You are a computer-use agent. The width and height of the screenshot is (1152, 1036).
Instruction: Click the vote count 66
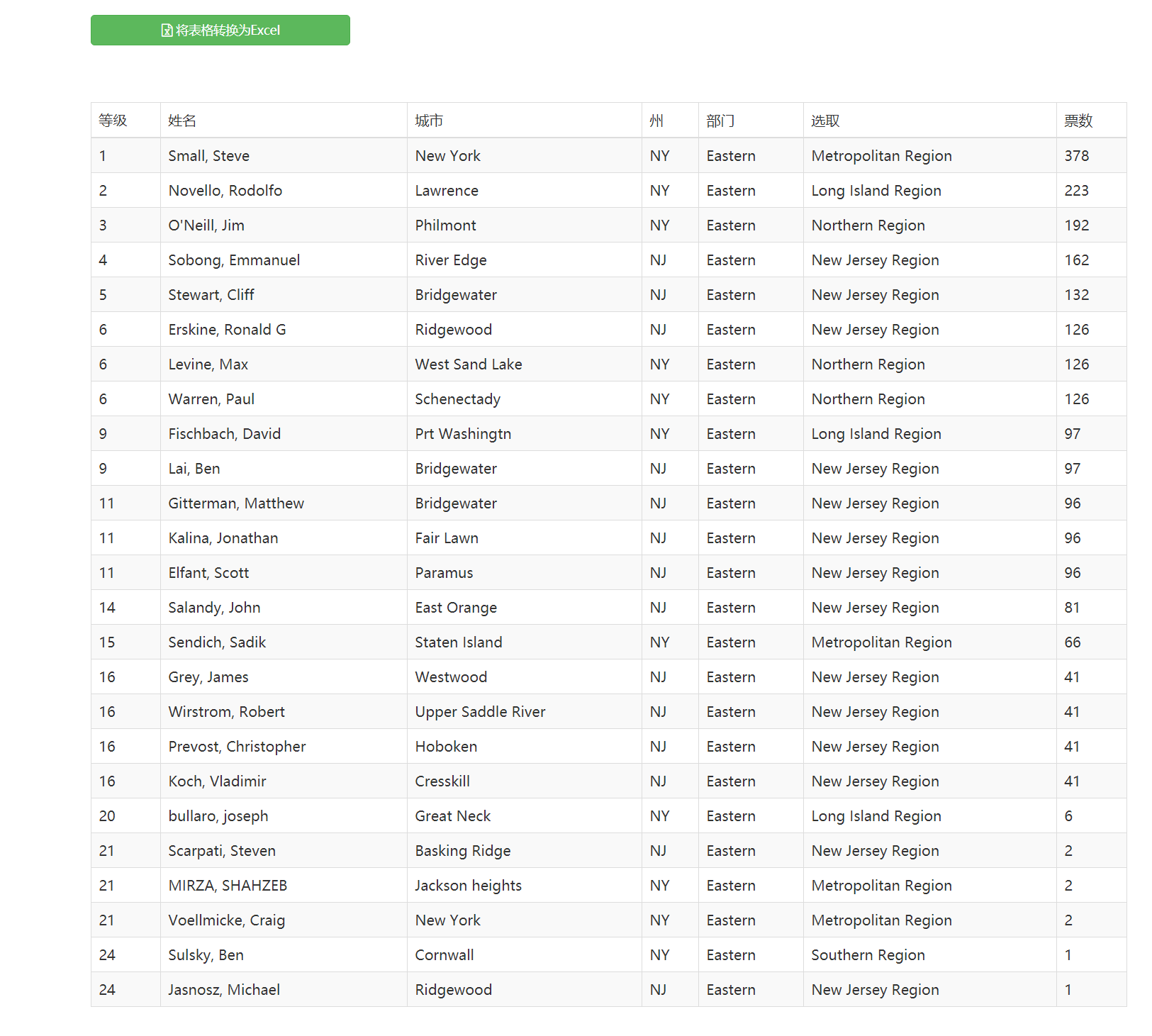point(1073,642)
